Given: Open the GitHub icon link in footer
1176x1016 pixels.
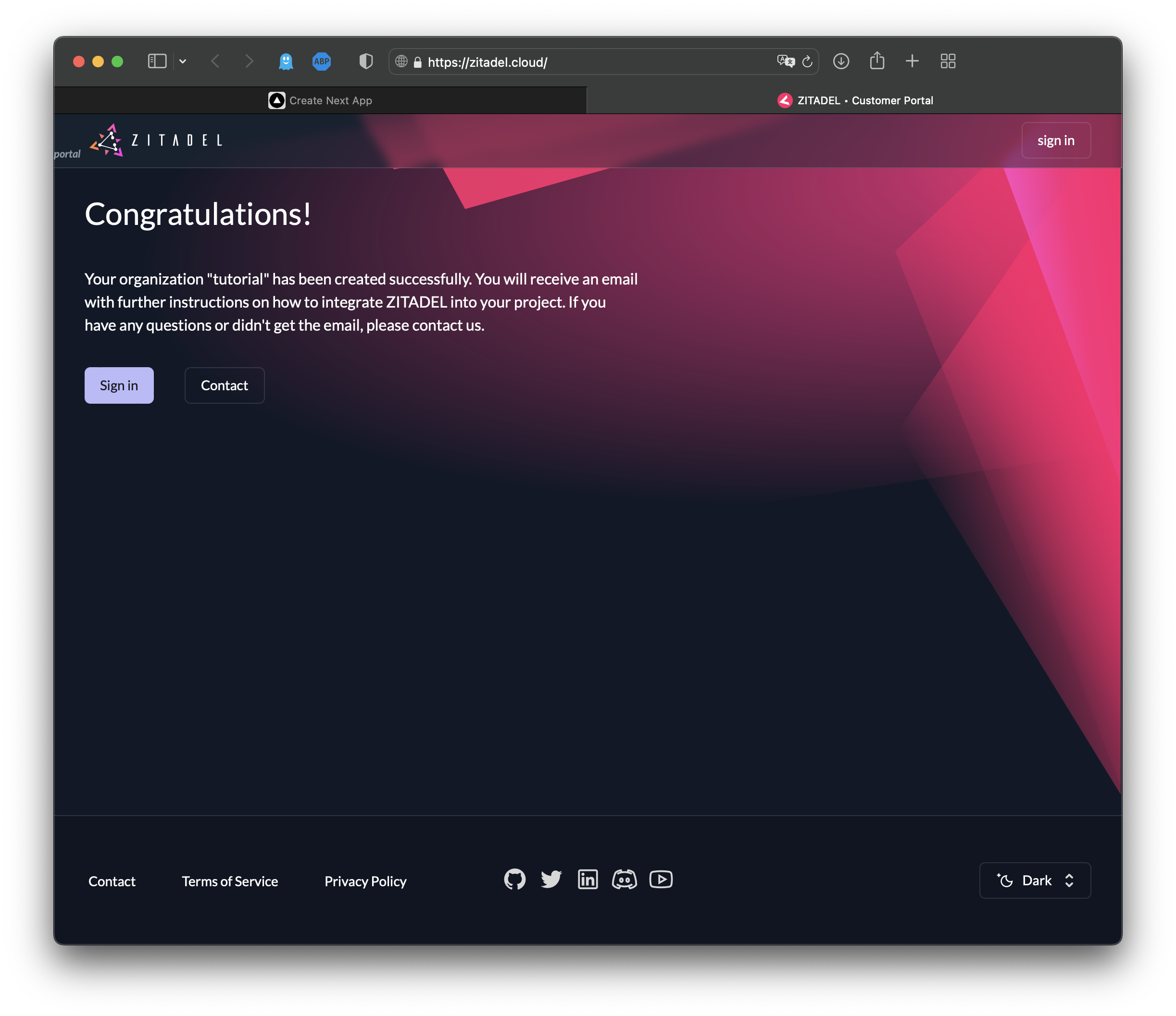Looking at the screenshot, I should (x=515, y=880).
